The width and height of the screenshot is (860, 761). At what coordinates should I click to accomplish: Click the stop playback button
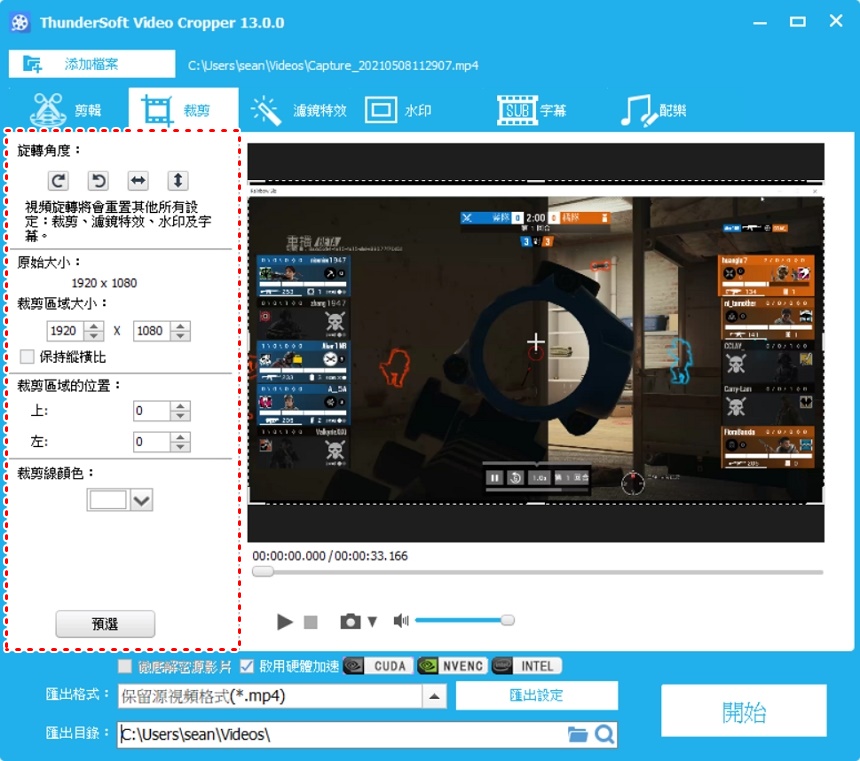(x=311, y=622)
